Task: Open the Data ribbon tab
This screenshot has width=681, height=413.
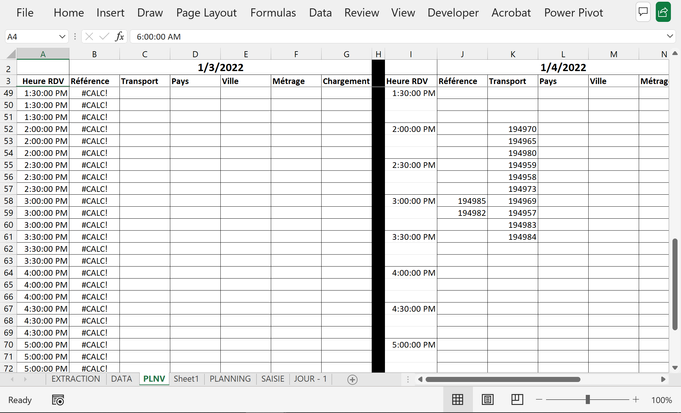Action: click(320, 13)
